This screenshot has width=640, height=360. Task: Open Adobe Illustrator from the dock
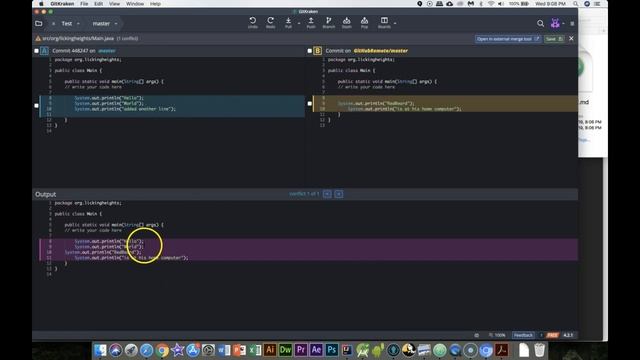pyautogui.click(x=270, y=350)
